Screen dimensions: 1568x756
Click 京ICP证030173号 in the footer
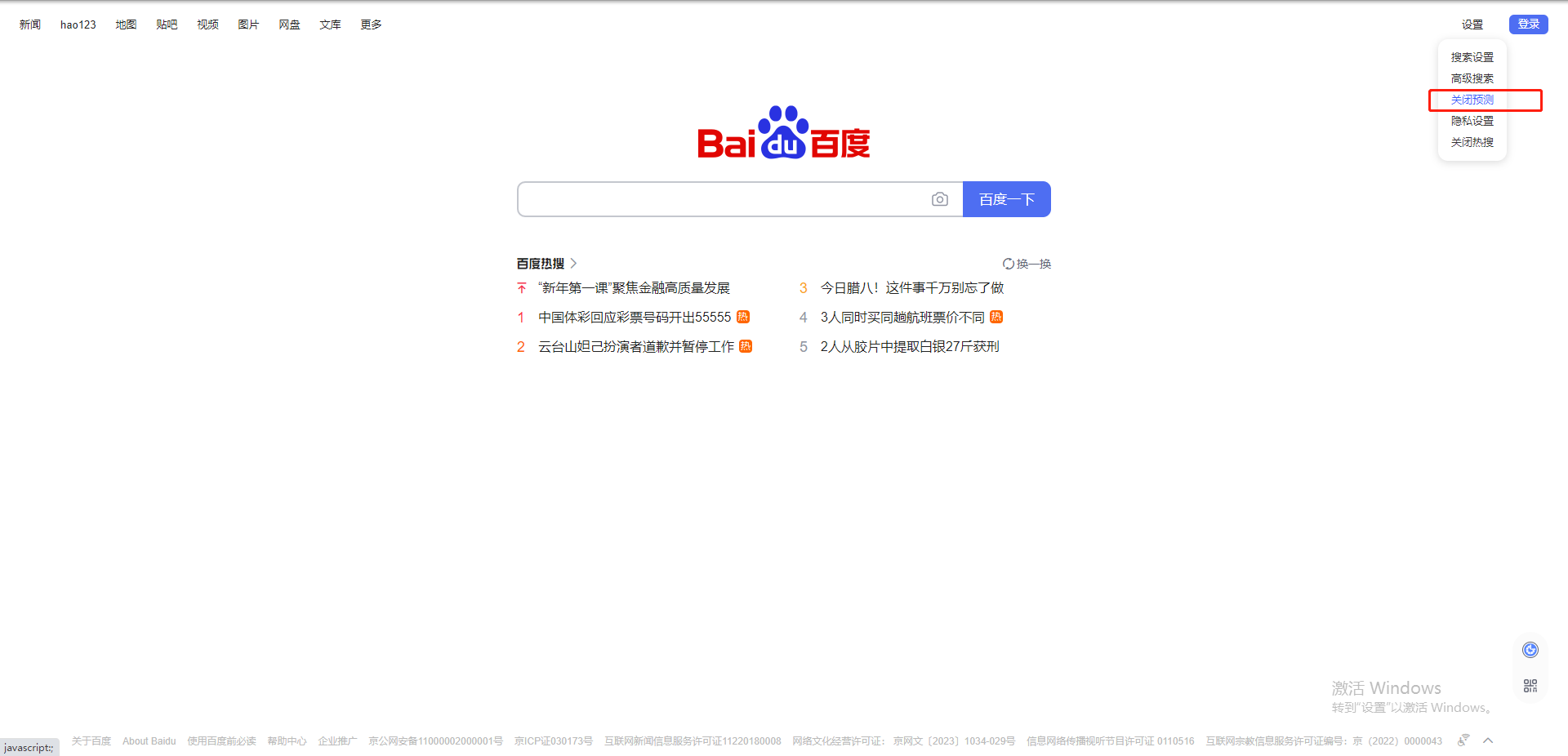pyautogui.click(x=554, y=741)
